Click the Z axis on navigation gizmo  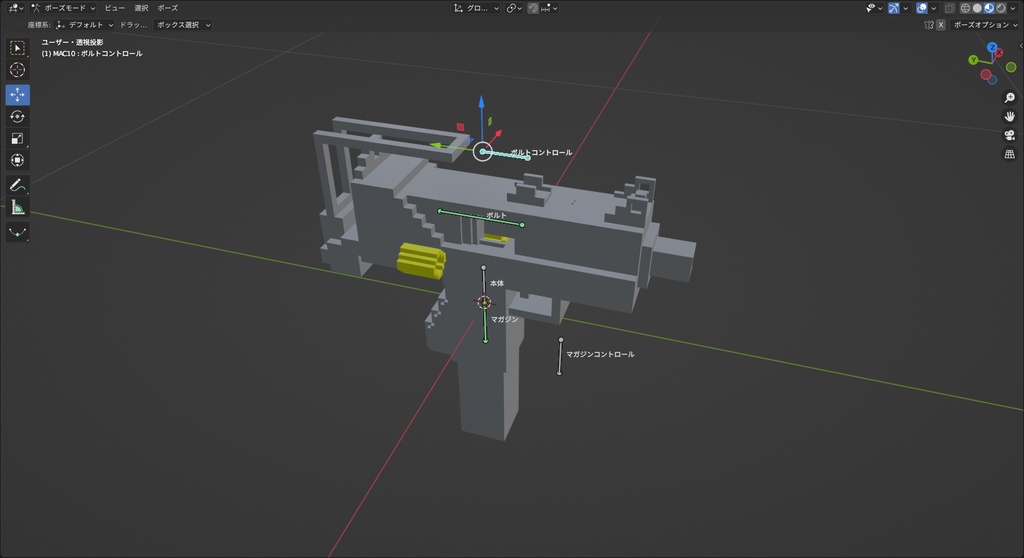click(992, 47)
